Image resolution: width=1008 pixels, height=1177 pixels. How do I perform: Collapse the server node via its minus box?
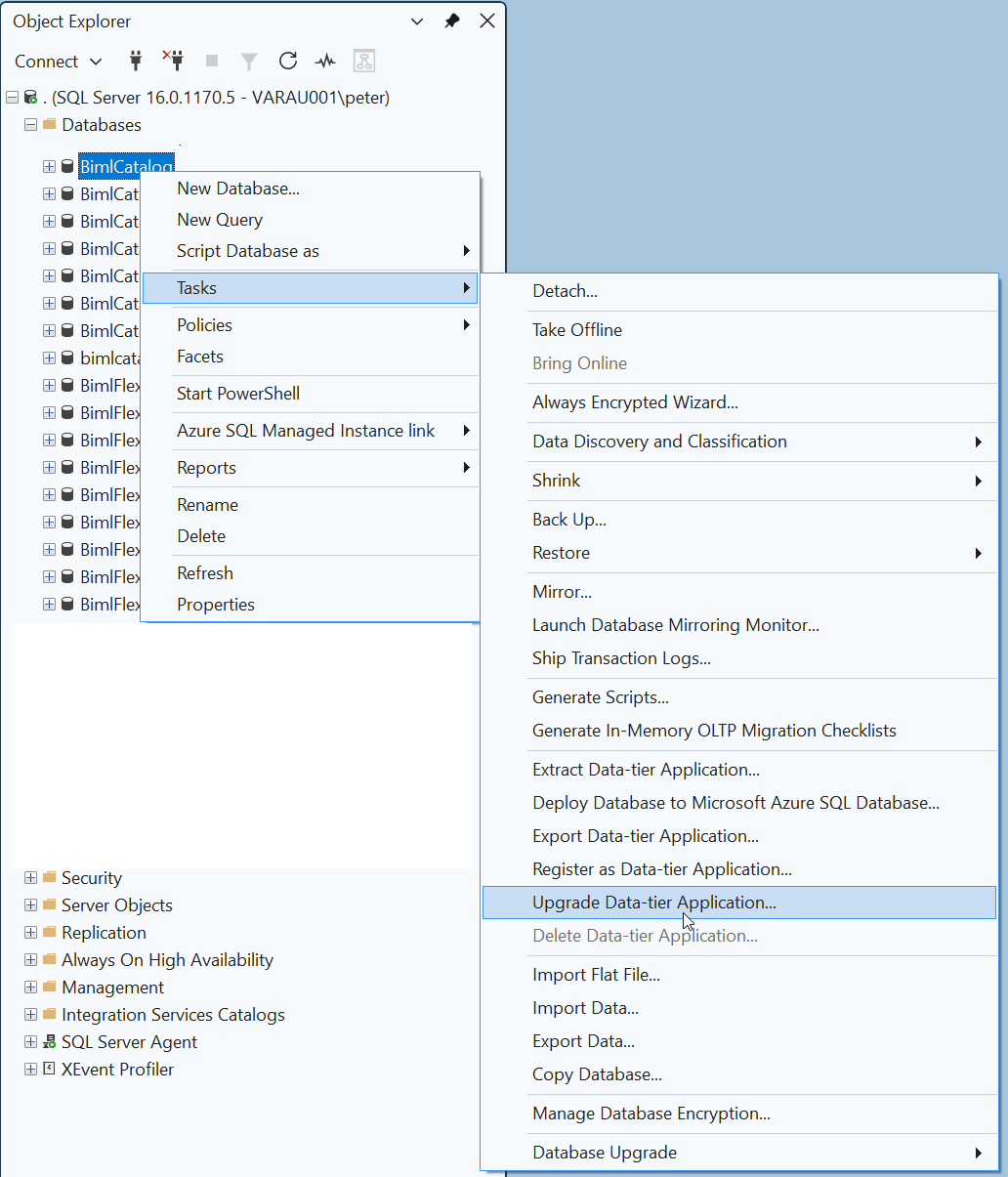click(x=12, y=98)
